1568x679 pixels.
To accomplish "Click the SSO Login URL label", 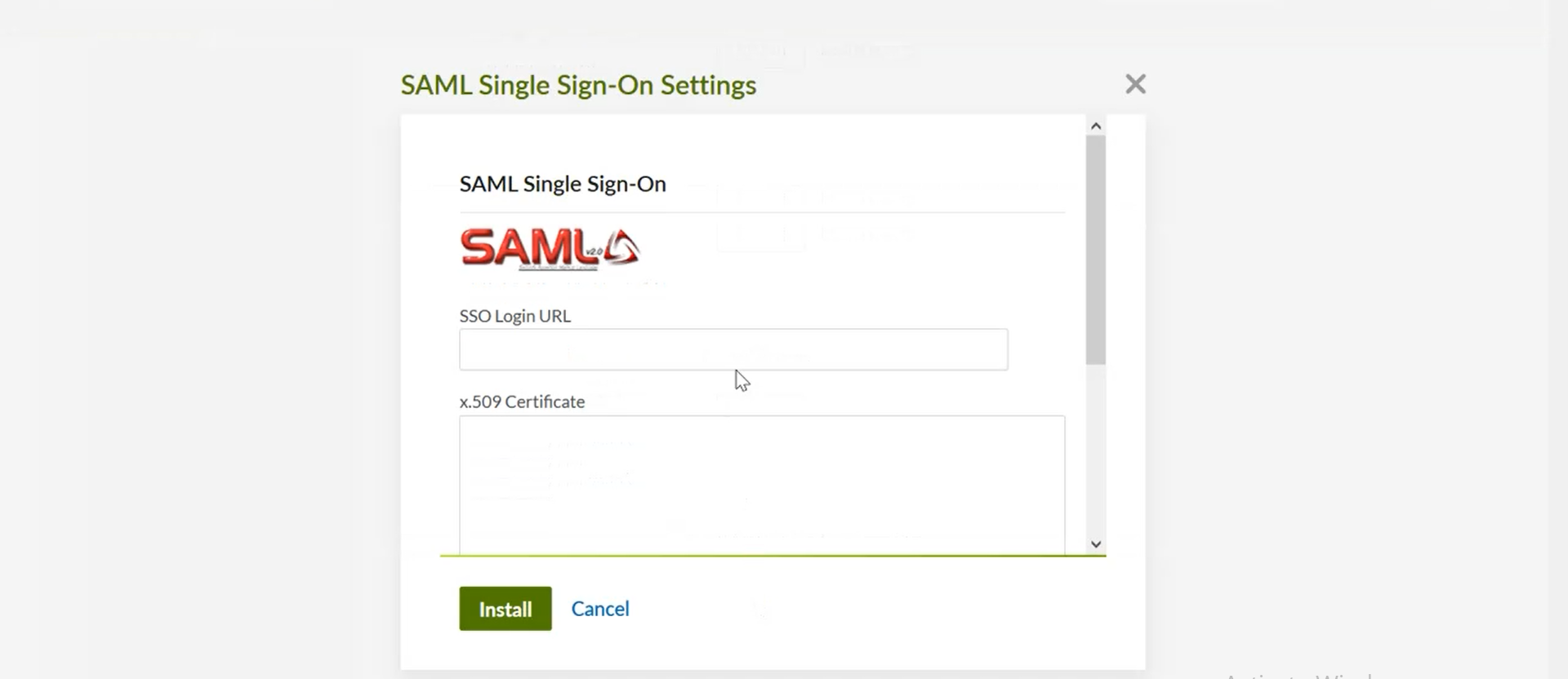I will pos(514,316).
